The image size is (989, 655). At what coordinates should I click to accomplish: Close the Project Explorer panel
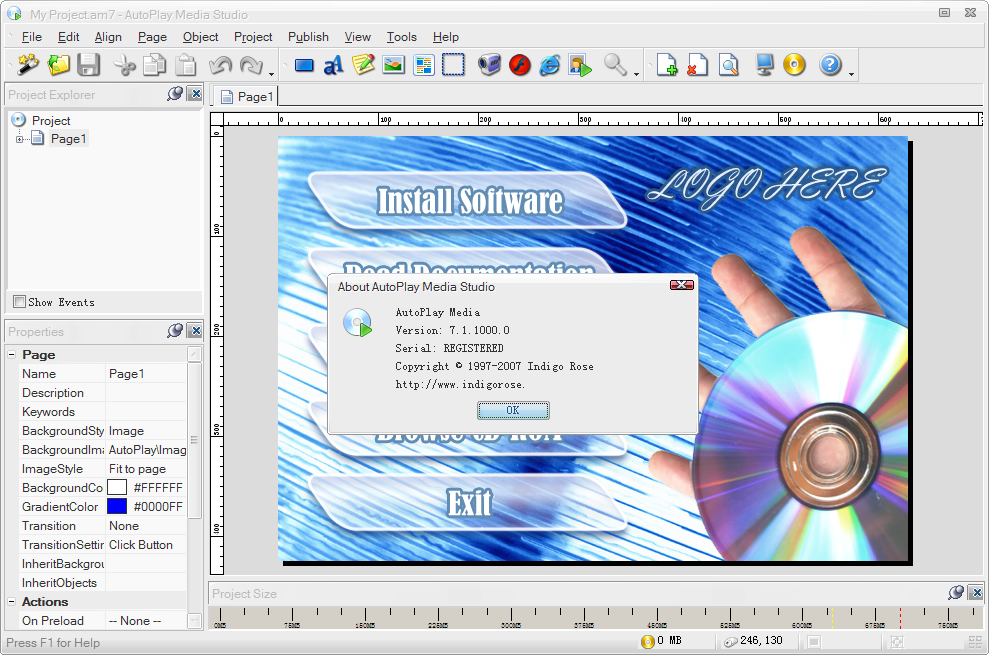pos(196,94)
